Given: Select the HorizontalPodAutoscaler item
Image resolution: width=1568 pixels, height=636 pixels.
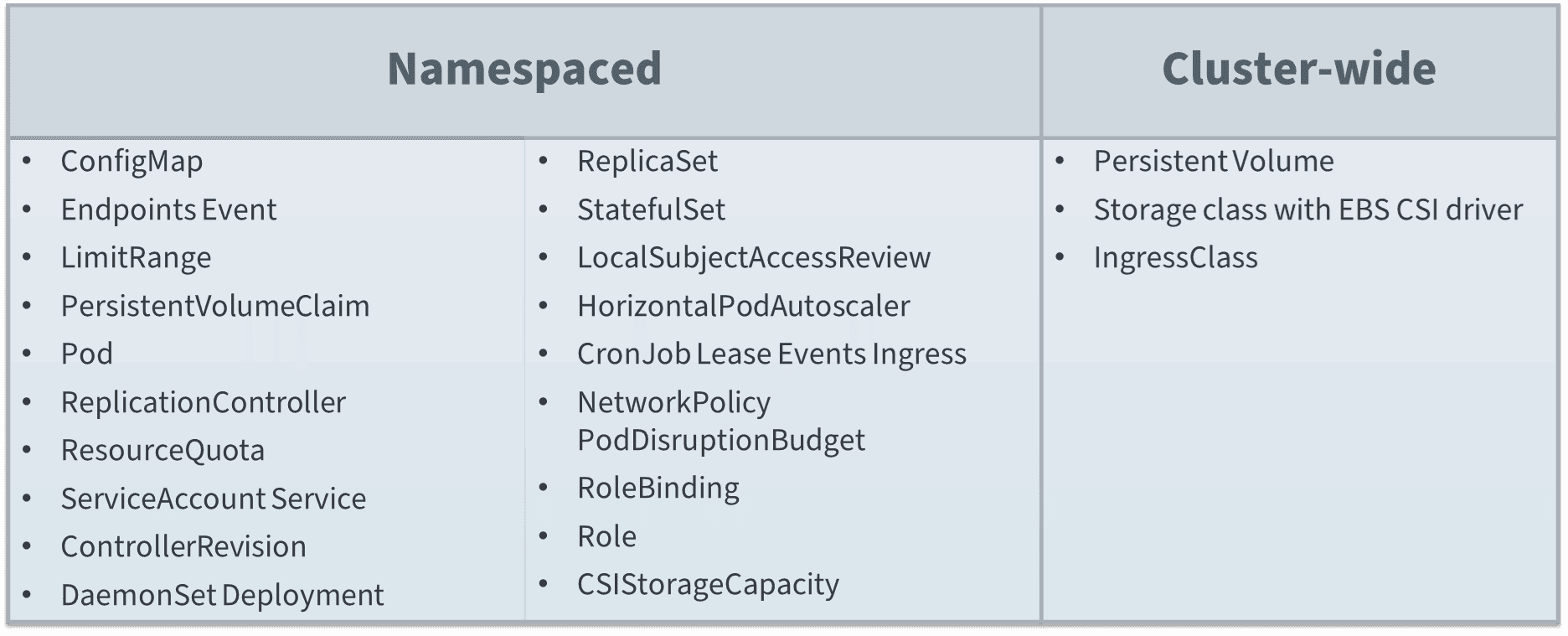Looking at the screenshot, I should pyautogui.click(x=743, y=306).
